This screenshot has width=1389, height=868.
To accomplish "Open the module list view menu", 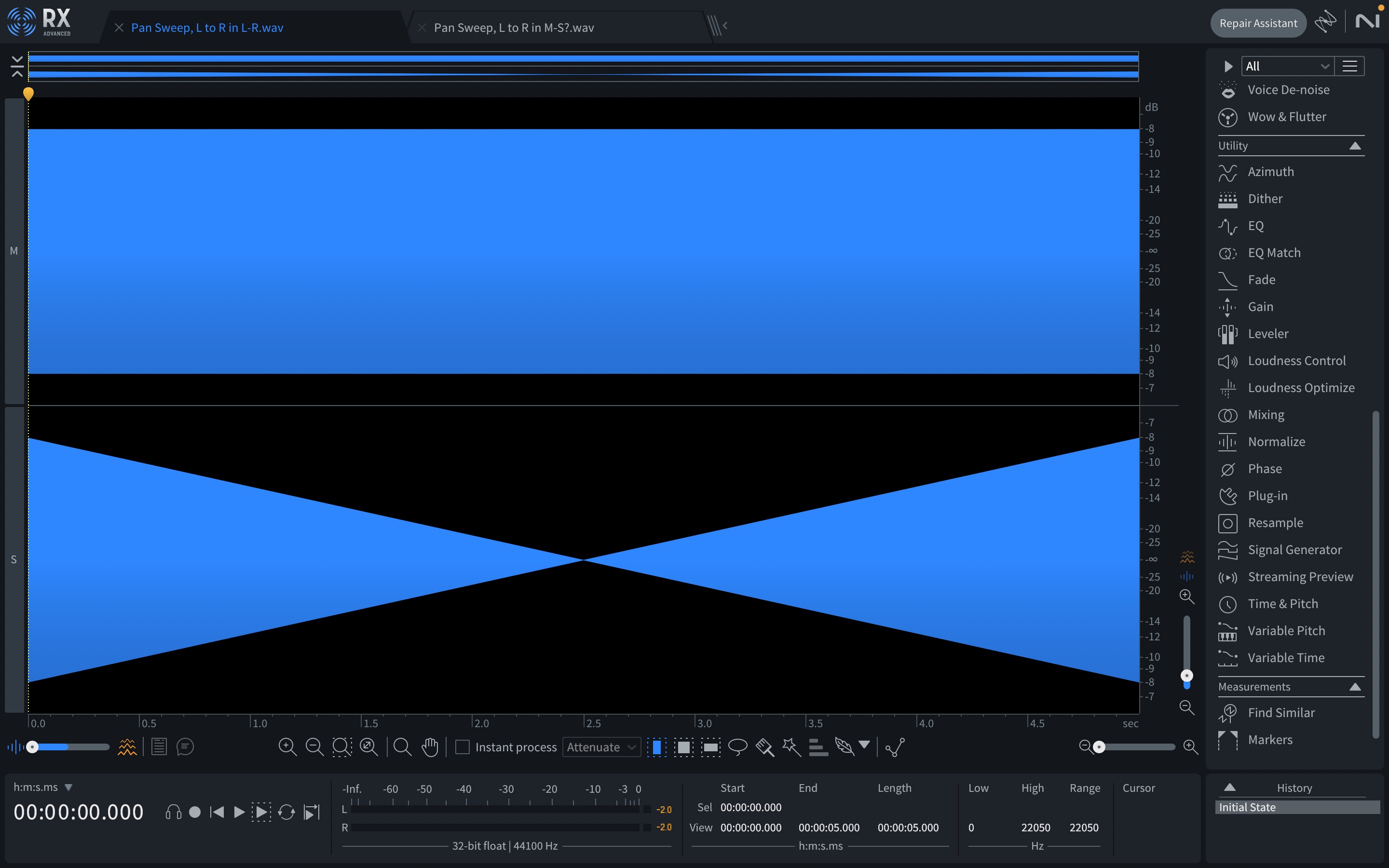I will coord(1349,66).
